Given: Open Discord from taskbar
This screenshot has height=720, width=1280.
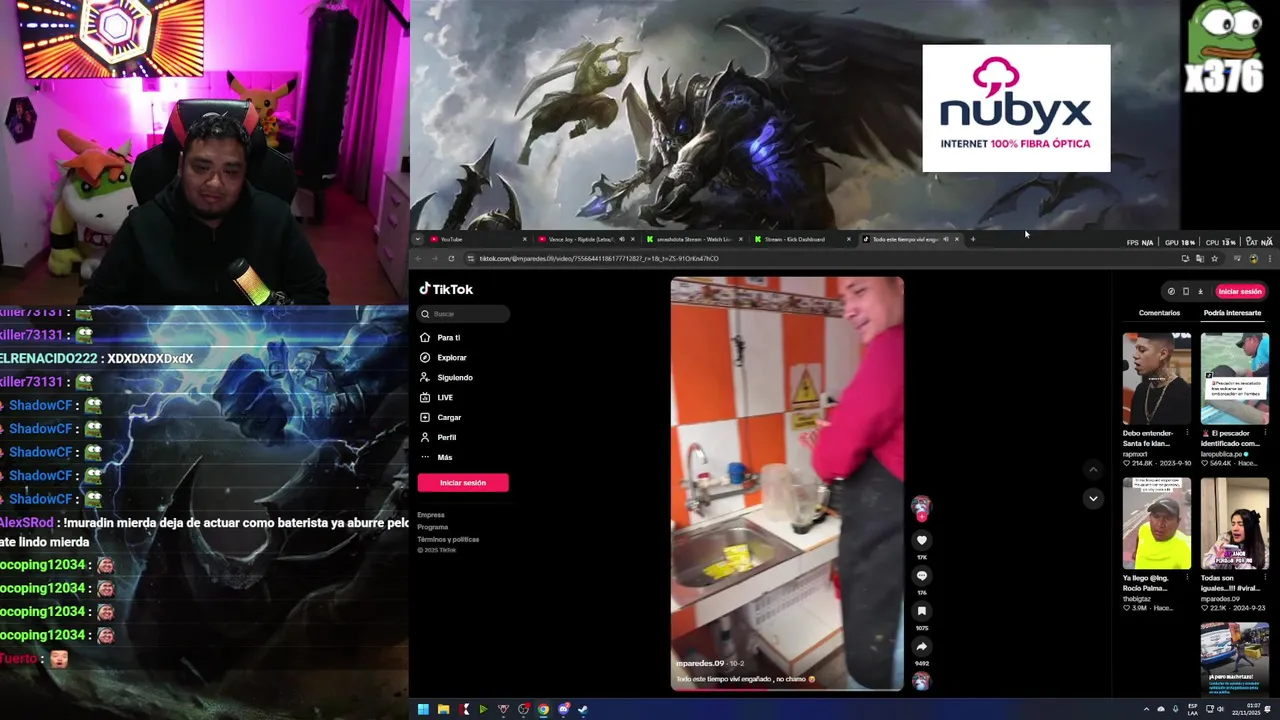Looking at the screenshot, I should 563,710.
